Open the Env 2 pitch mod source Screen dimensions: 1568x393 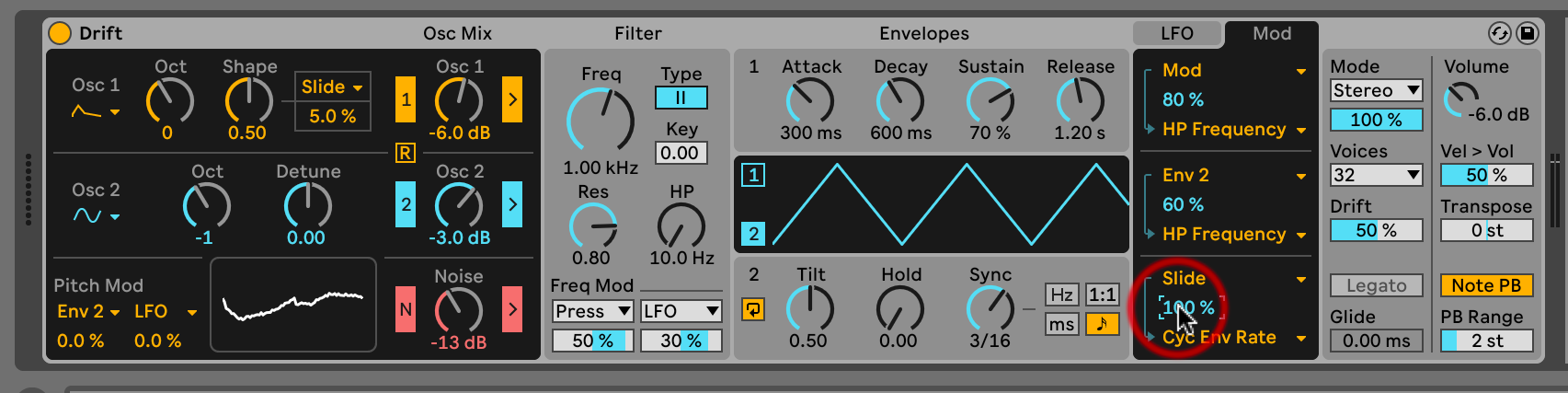click(88, 312)
